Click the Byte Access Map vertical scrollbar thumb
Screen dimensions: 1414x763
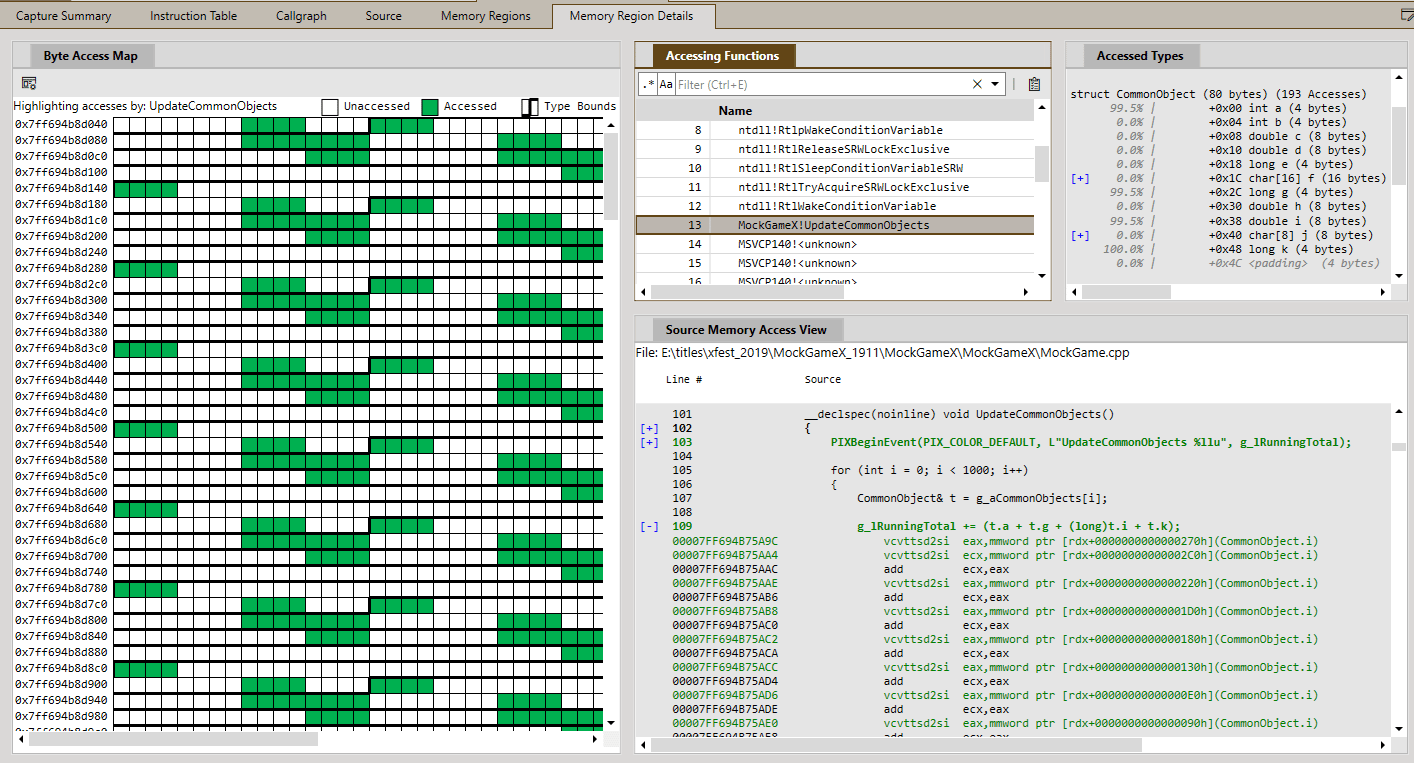tap(611, 176)
